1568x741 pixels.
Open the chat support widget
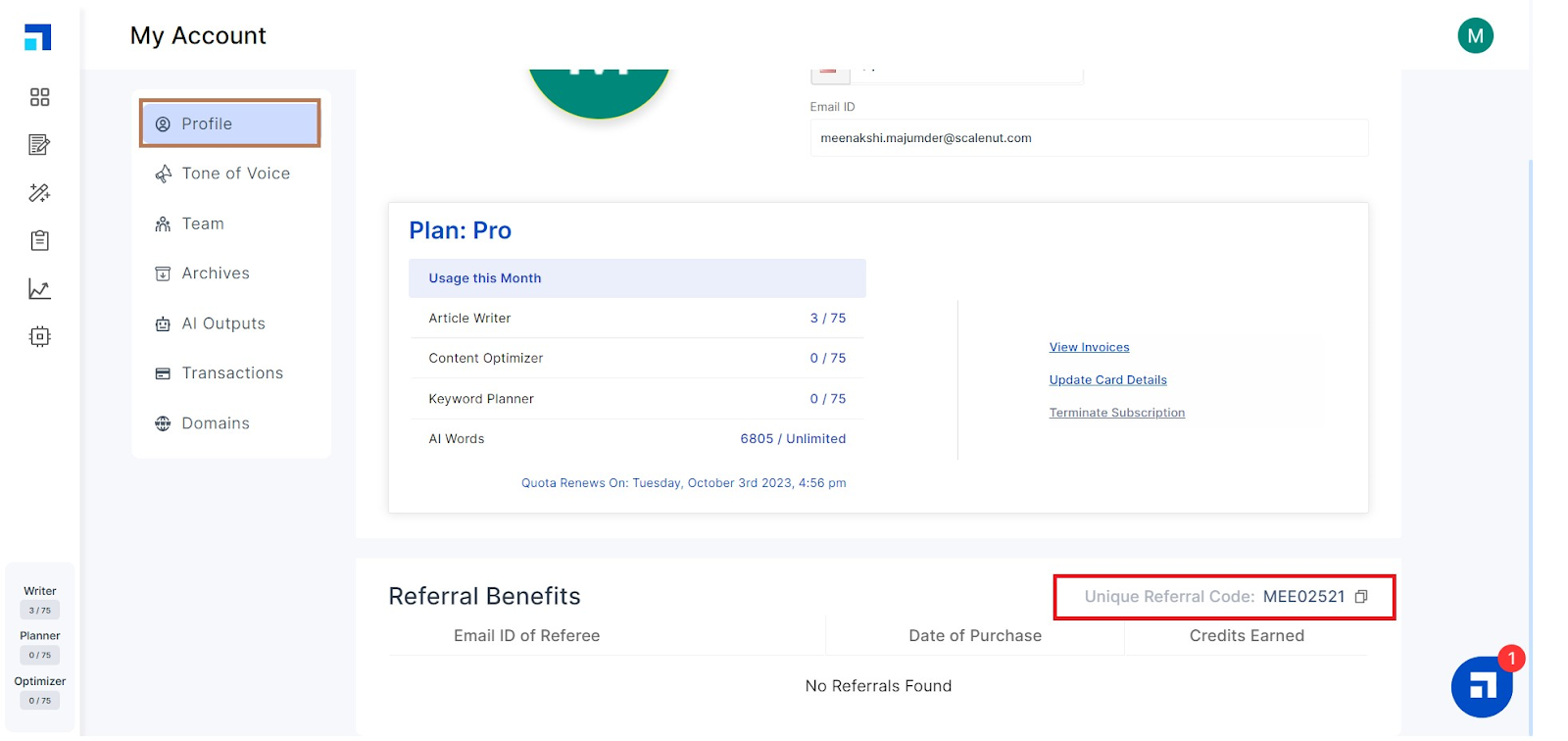tap(1482, 687)
